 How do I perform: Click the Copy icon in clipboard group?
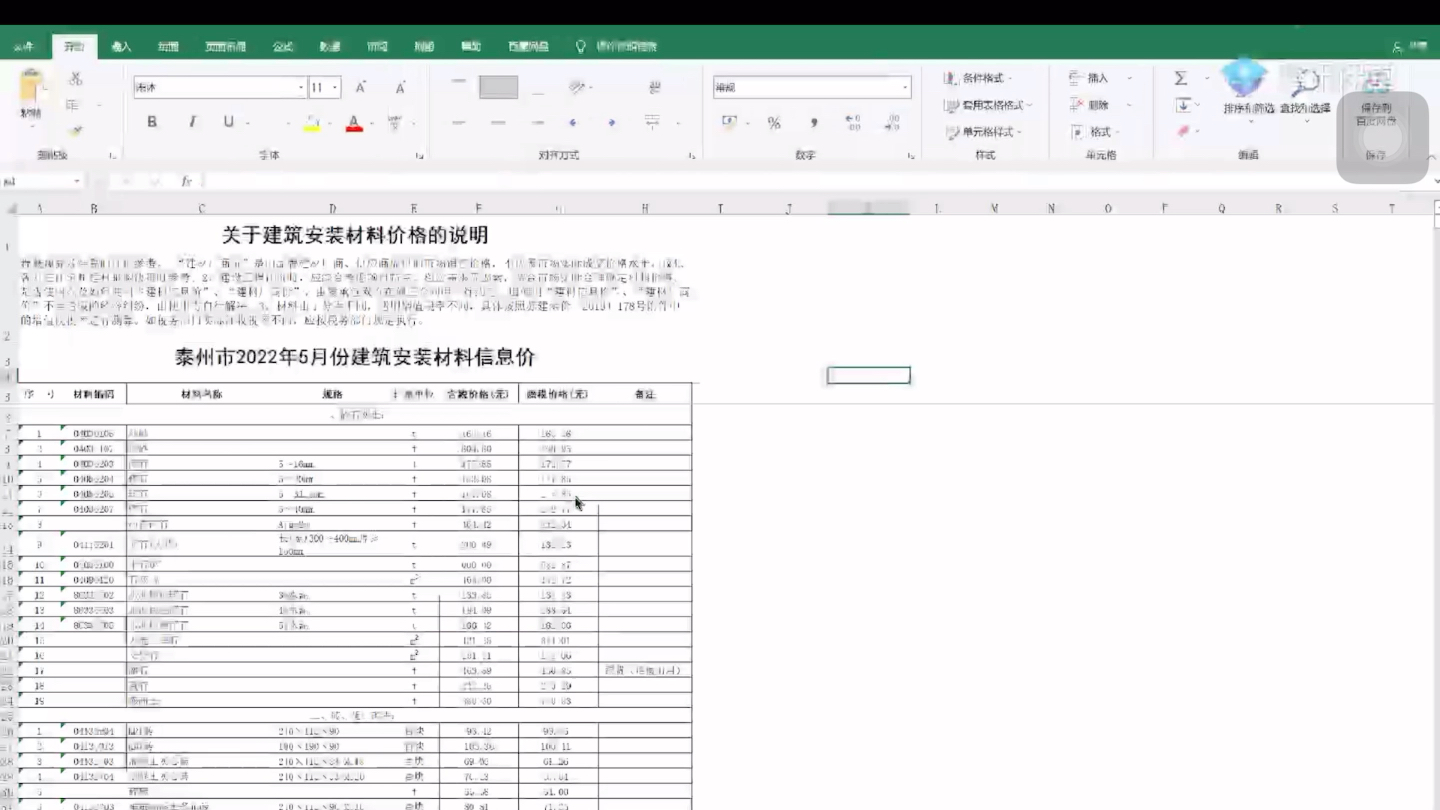point(72,105)
